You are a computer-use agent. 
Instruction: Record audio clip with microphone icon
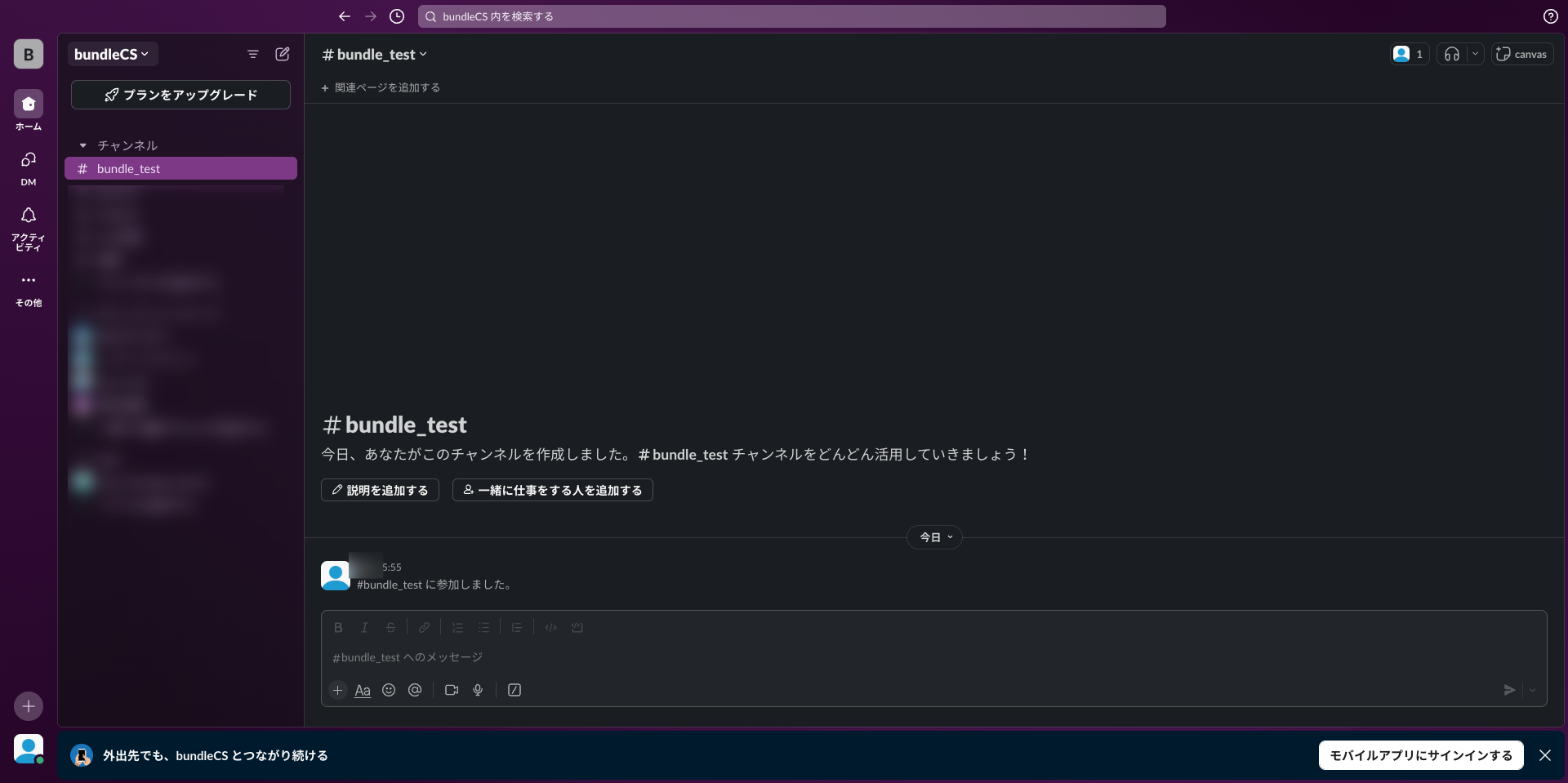pyautogui.click(x=478, y=690)
